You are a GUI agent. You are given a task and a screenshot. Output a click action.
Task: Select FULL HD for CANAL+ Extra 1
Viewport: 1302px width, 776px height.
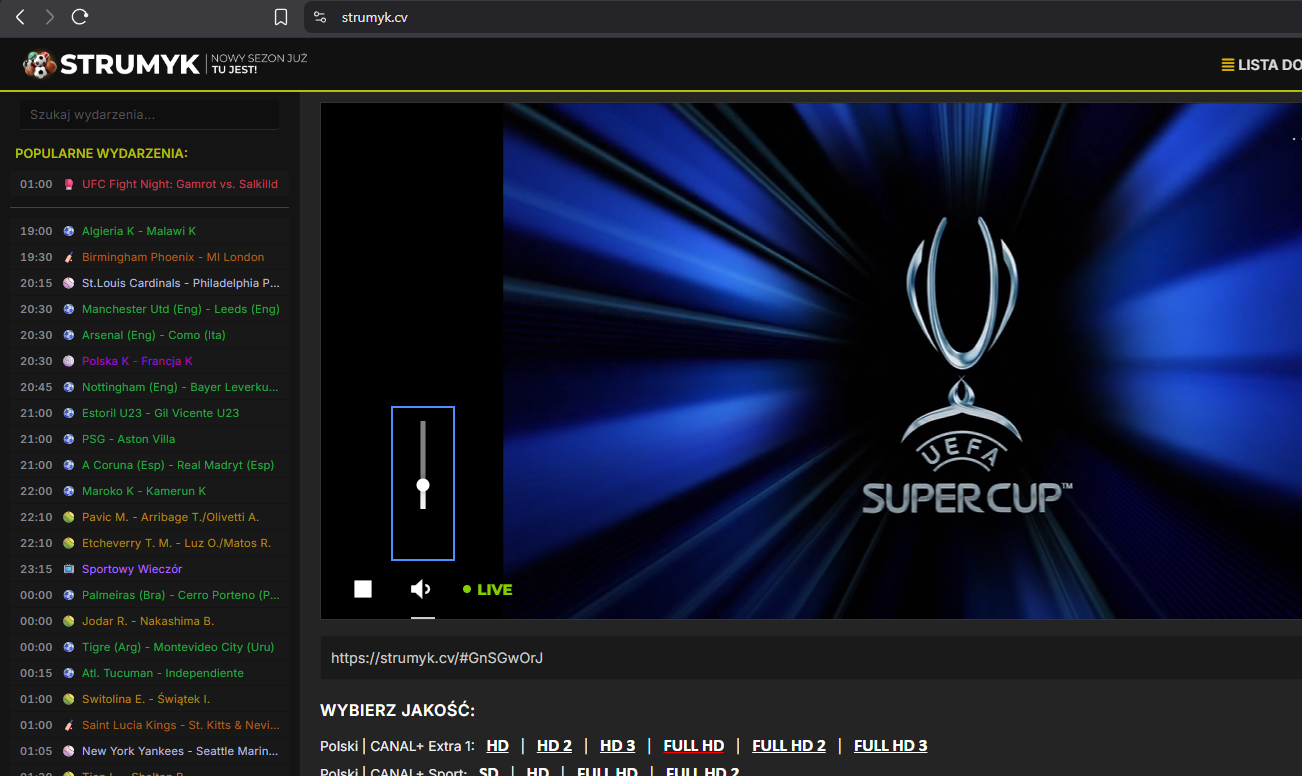tap(694, 746)
